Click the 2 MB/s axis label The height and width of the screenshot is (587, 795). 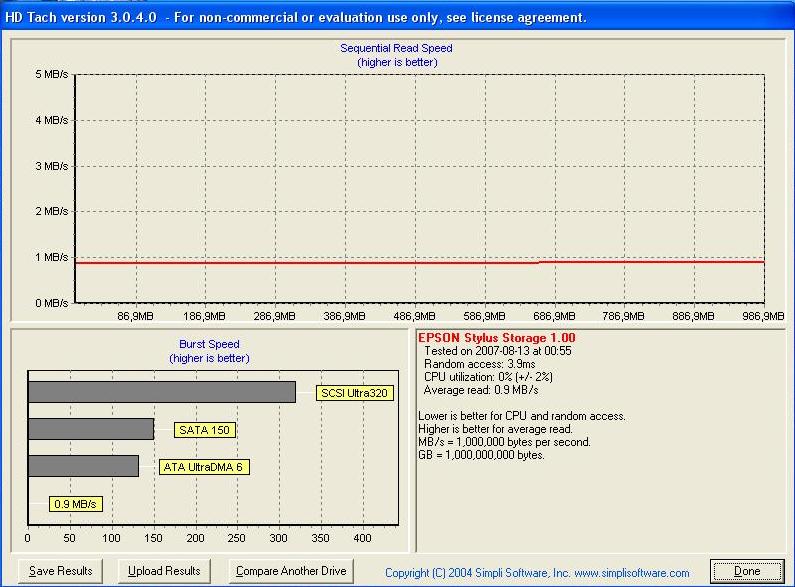52,211
